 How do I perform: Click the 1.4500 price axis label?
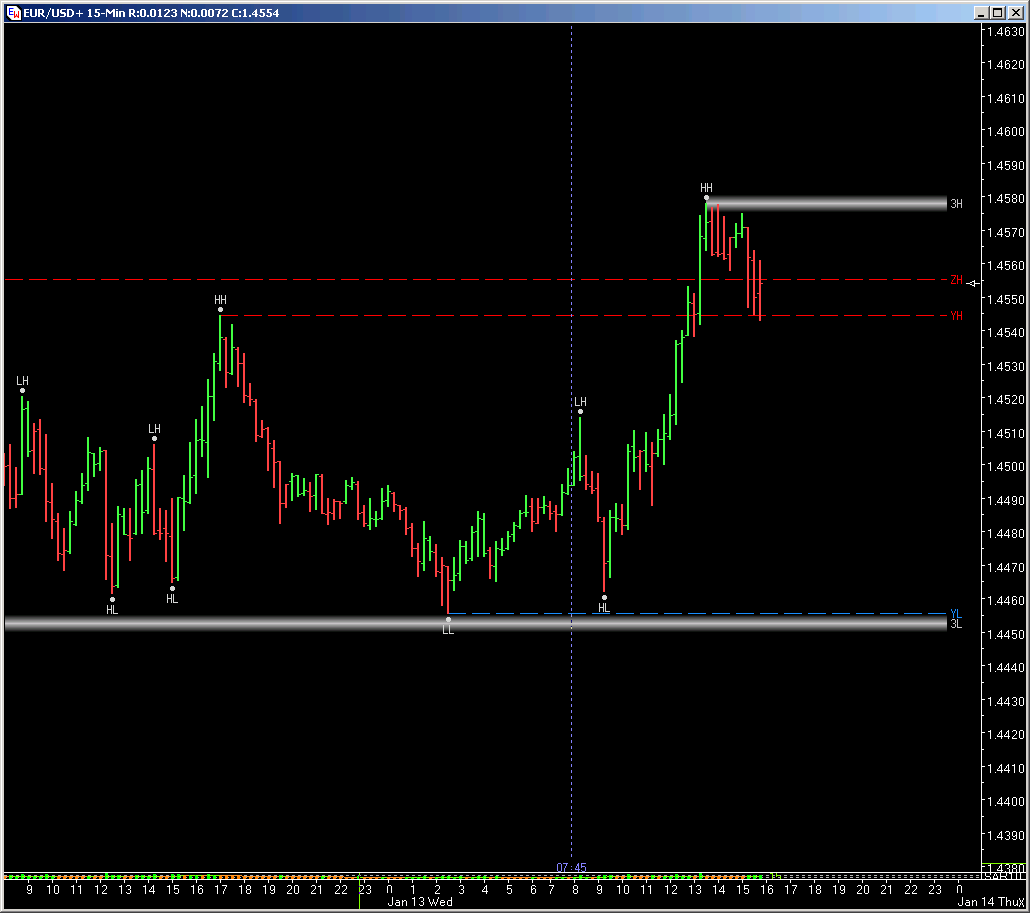click(1006, 466)
